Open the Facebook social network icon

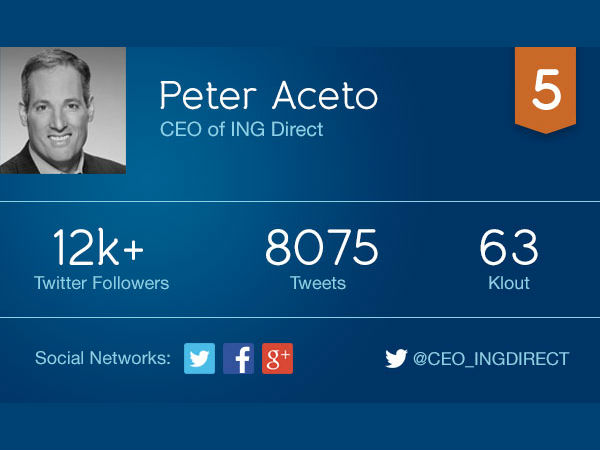tap(238, 359)
